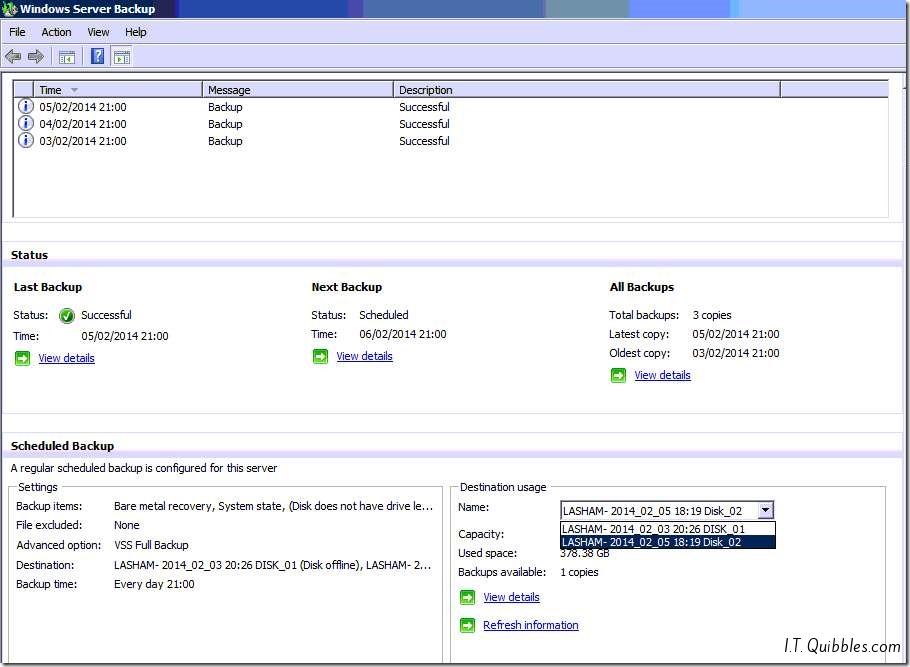910x667 pixels.
Task: Click info icon for 03/02/2014 21:00 backup
Action: (26, 140)
